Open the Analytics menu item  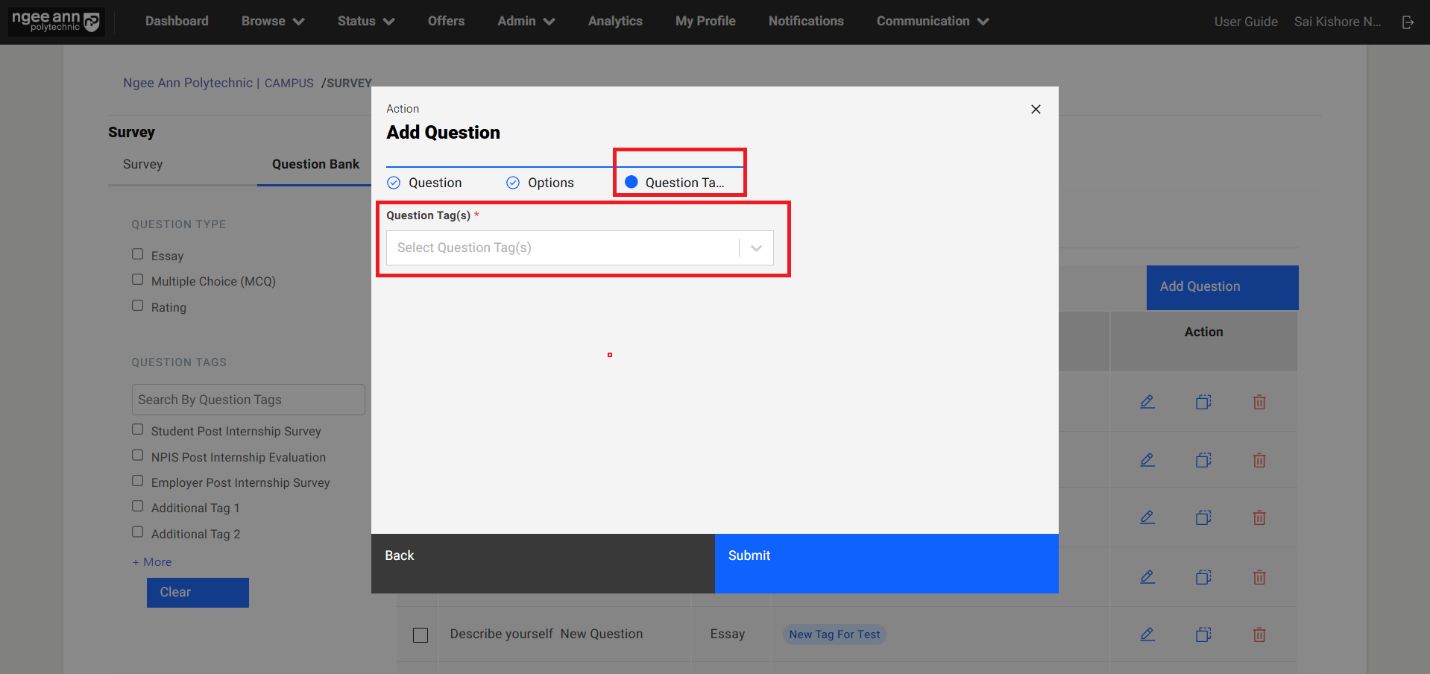[x=615, y=21]
